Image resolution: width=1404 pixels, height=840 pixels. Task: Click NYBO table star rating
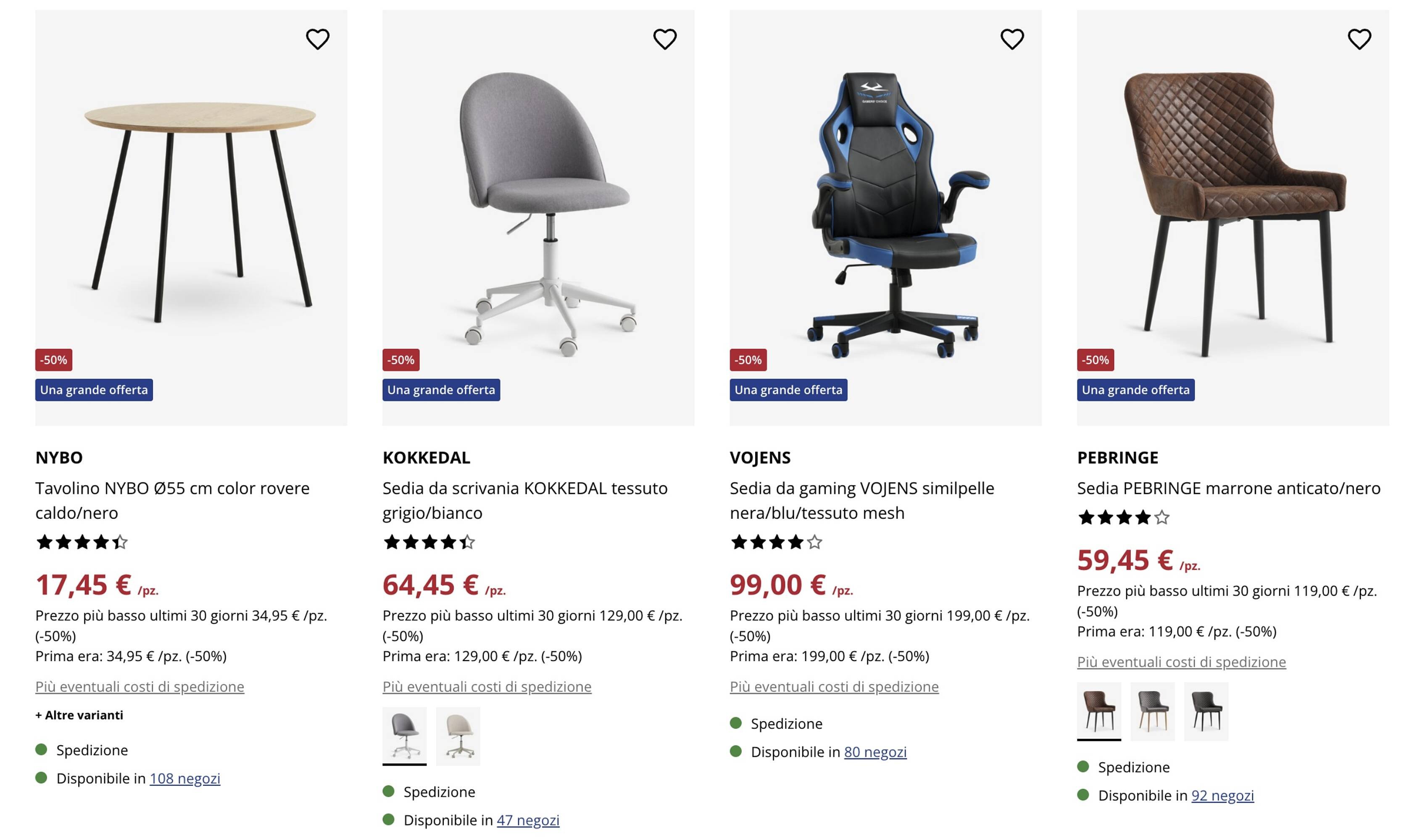82,542
